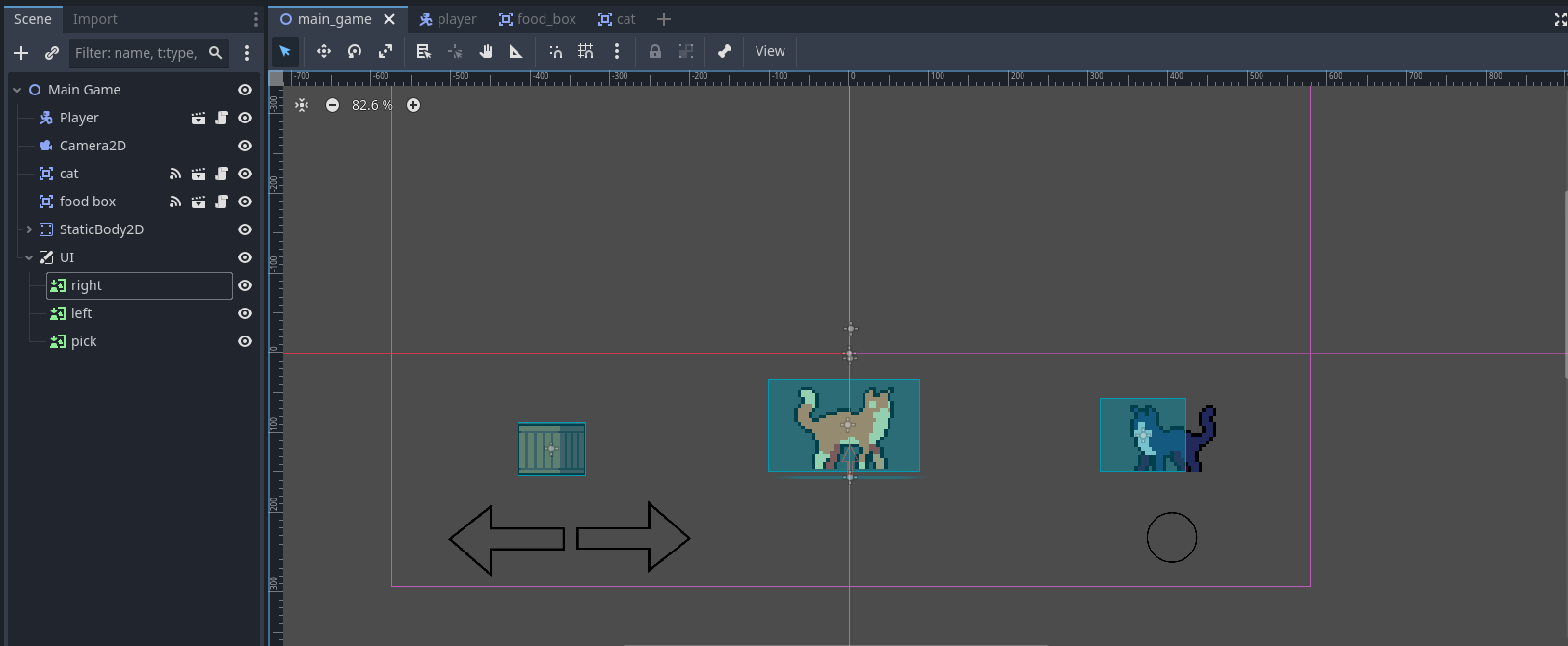This screenshot has width=1568, height=646.
Task: Zoom in on the canvas
Action: pos(413,105)
